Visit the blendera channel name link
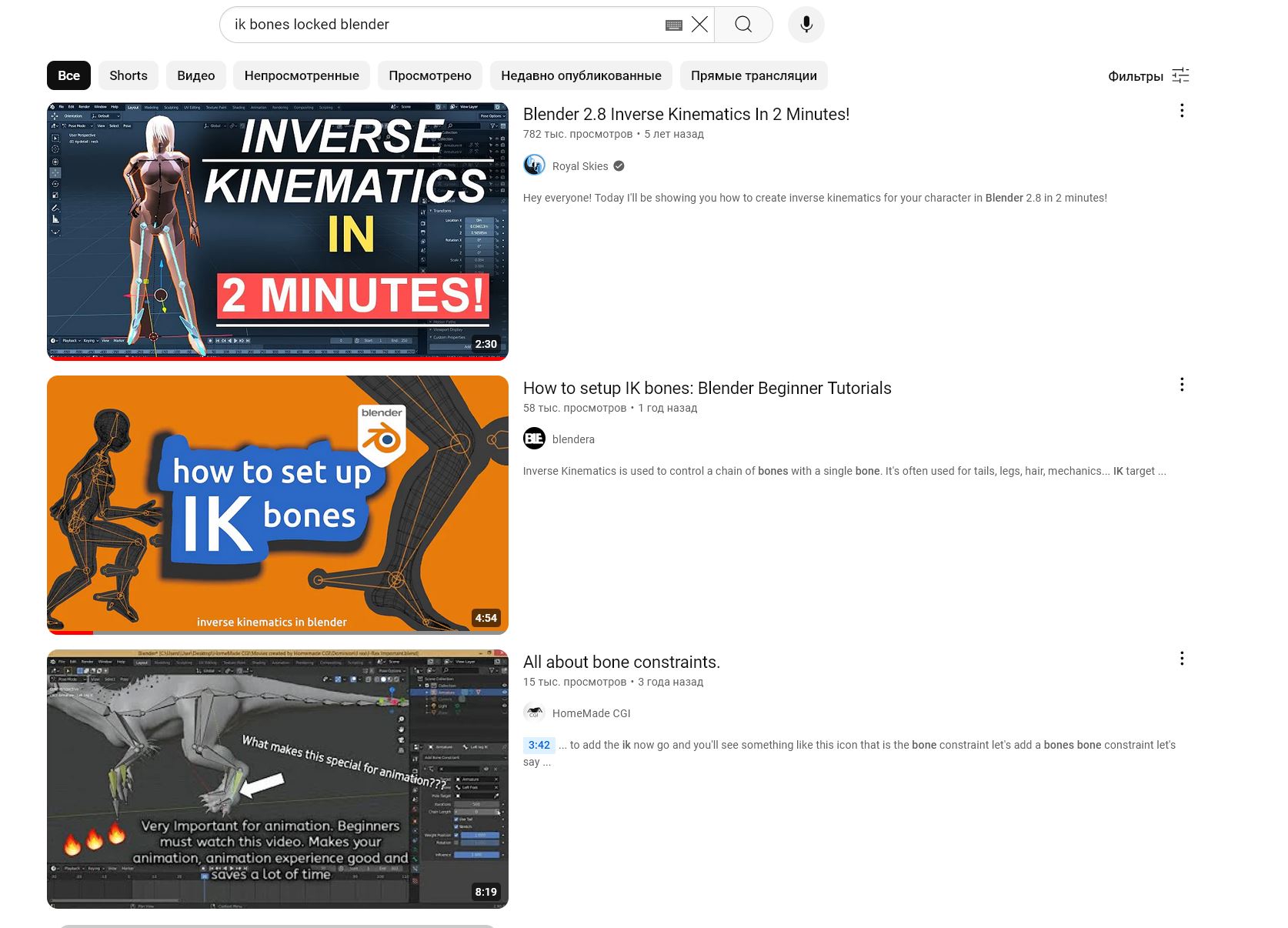Screen dimensions: 1288x928 coord(573,439)
